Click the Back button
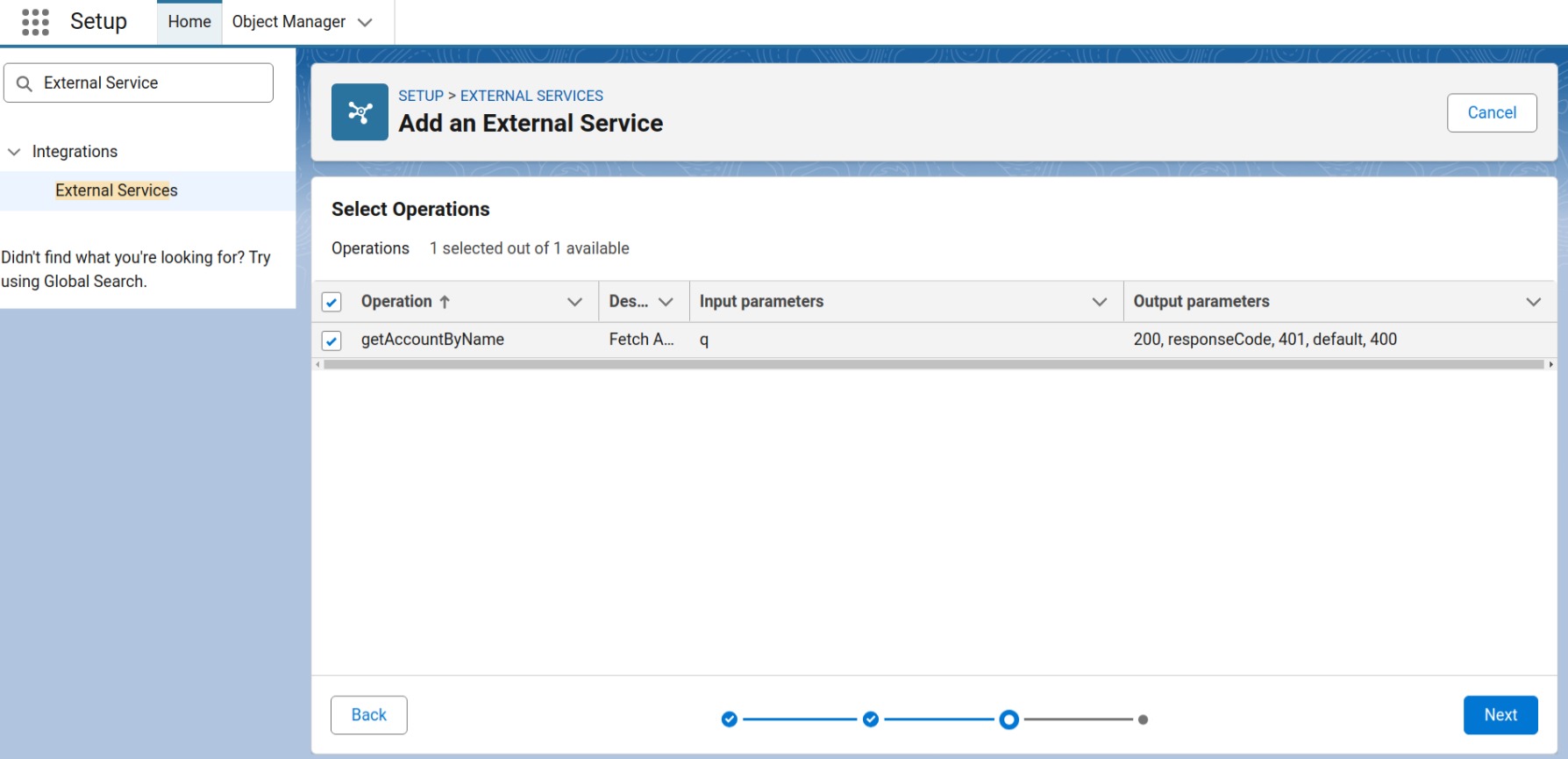Screen dimensions: 1568x759 pos(368,714)
